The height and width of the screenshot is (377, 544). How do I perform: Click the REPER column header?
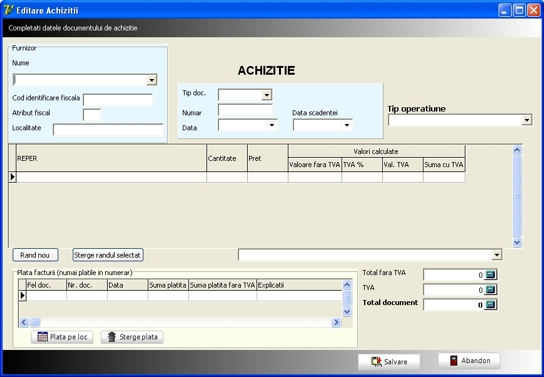tap(111, 158)
